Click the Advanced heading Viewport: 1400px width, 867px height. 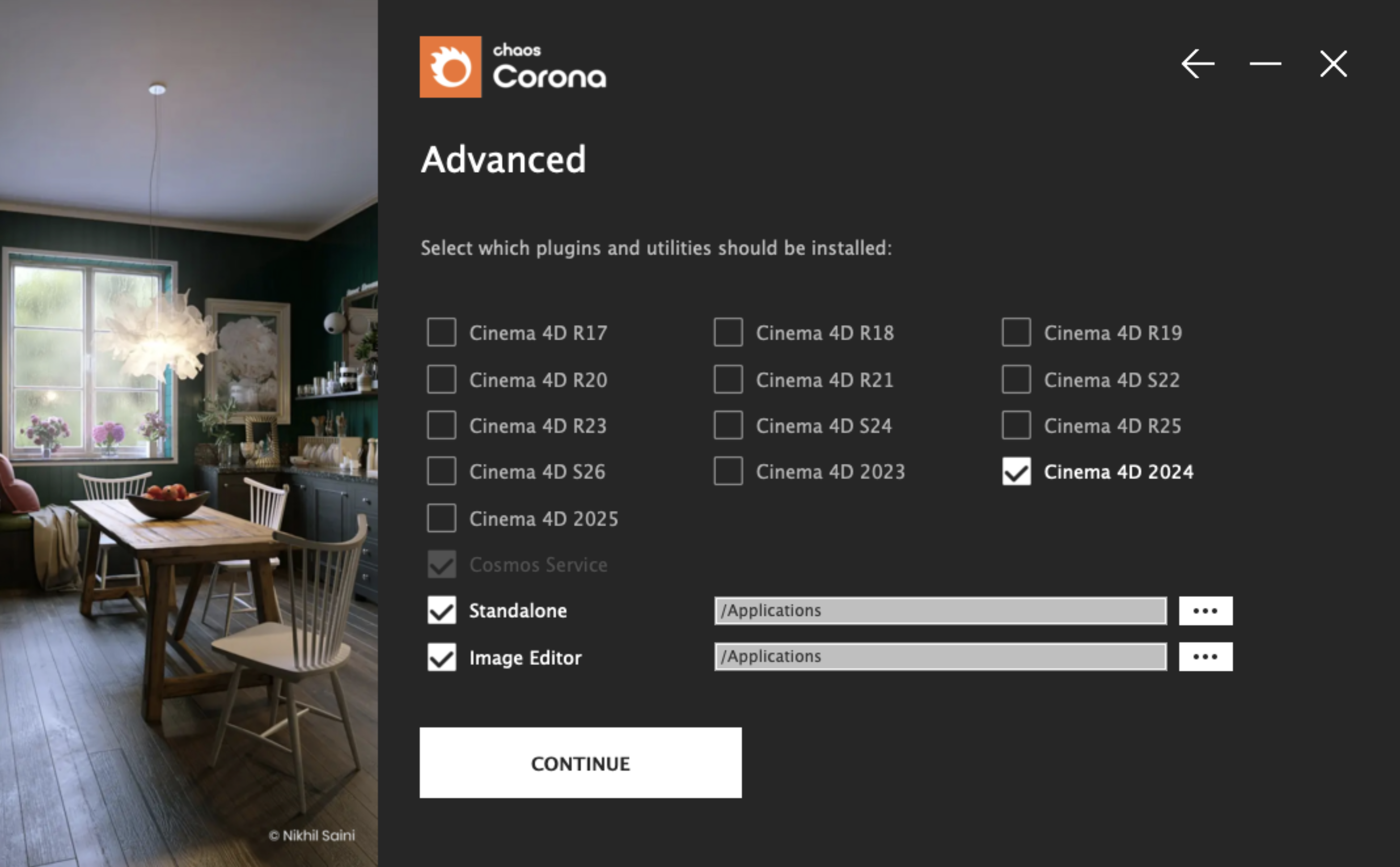(503, 159)
